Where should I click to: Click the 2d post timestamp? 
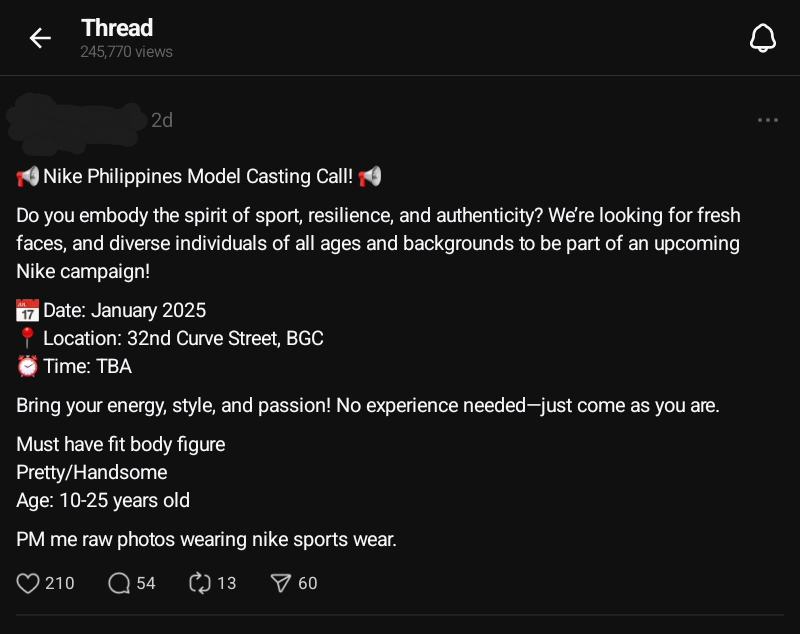161,120
